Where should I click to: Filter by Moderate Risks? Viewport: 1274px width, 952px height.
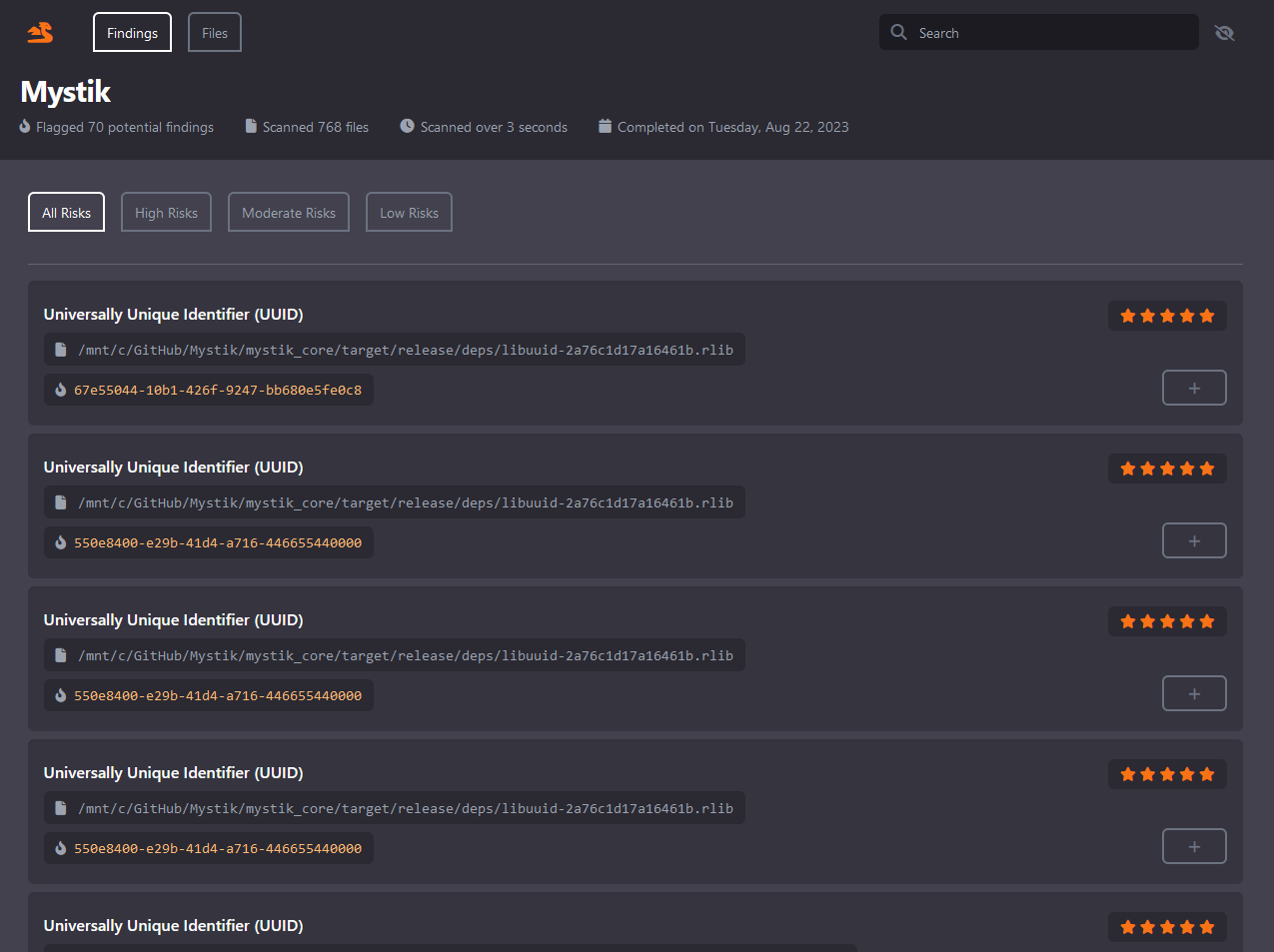click(x=289, y=212)
